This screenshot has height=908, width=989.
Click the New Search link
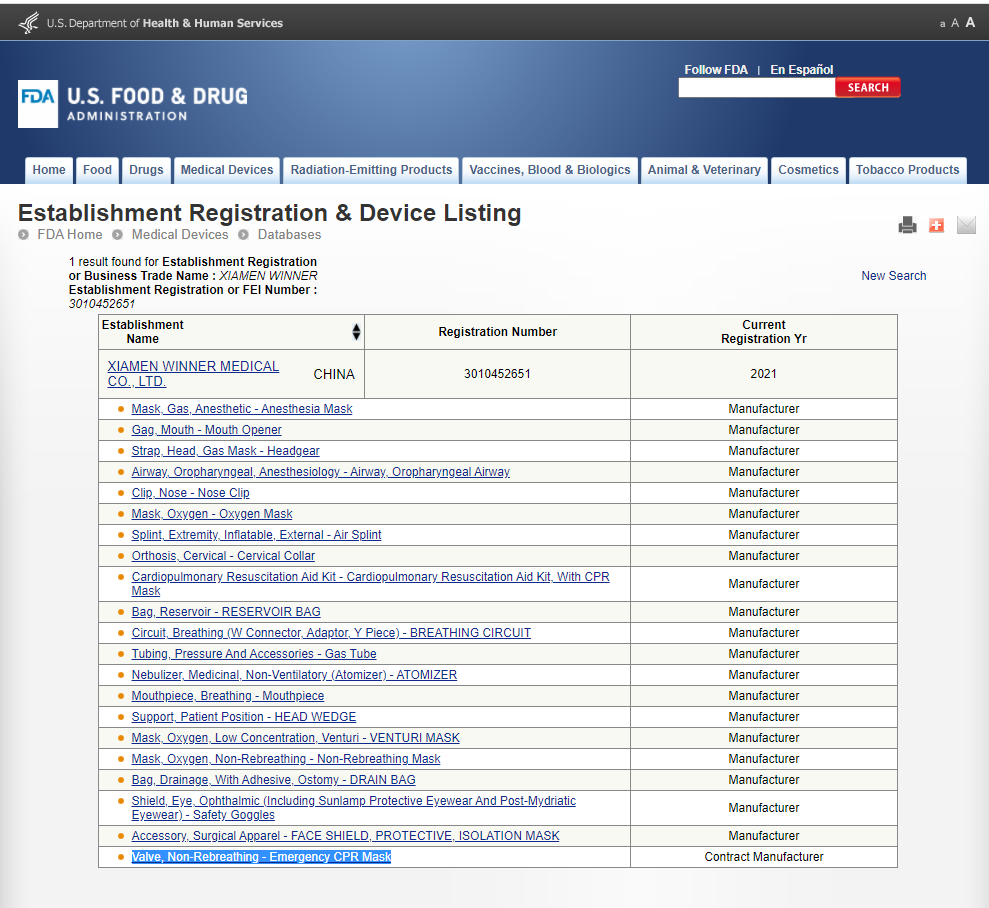[x=894, y=276]
